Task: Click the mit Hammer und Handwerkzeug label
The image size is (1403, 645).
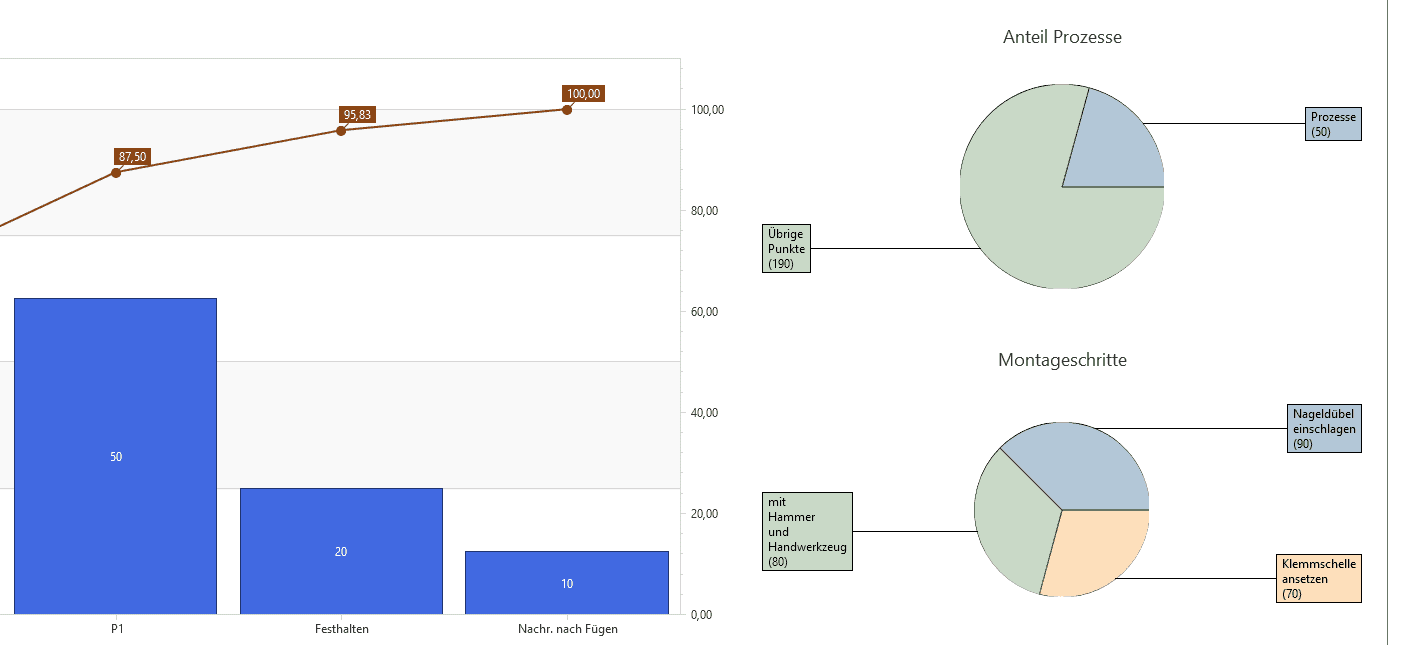Action: click(x=807, y=531)
